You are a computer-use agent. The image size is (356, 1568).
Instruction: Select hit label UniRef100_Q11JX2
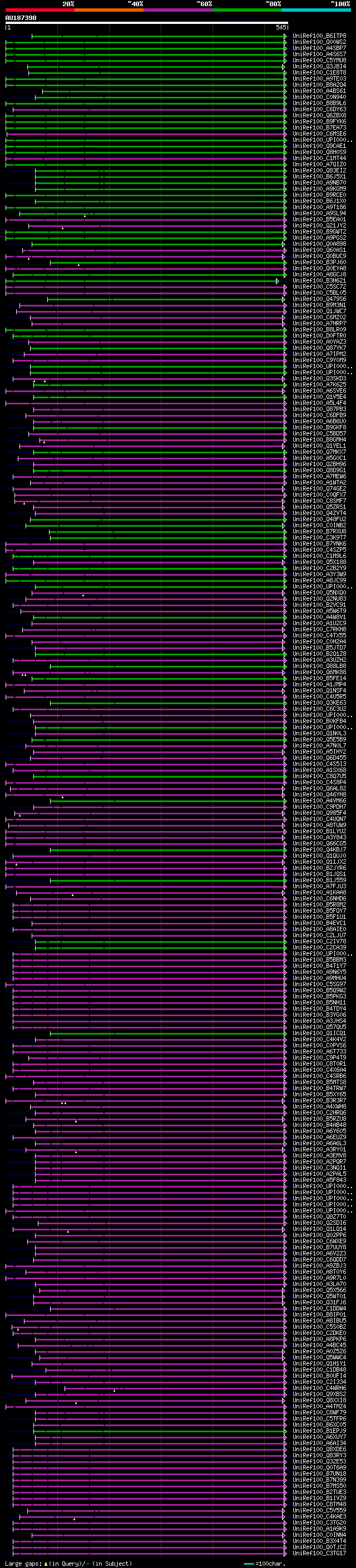(319, 861)
